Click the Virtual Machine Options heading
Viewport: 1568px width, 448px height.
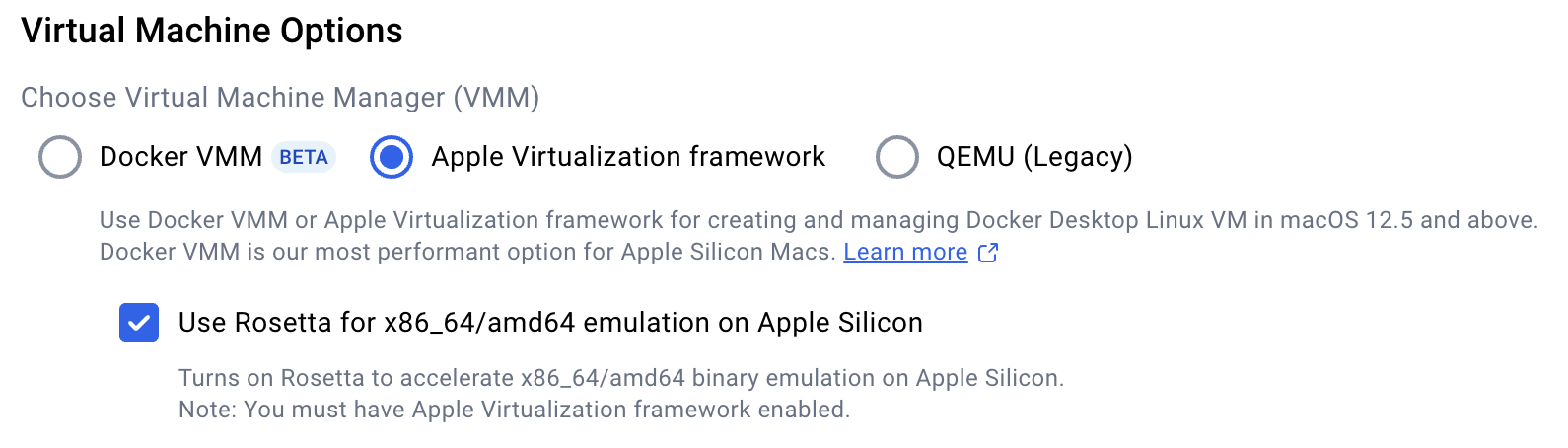click(x=212, y=31)
